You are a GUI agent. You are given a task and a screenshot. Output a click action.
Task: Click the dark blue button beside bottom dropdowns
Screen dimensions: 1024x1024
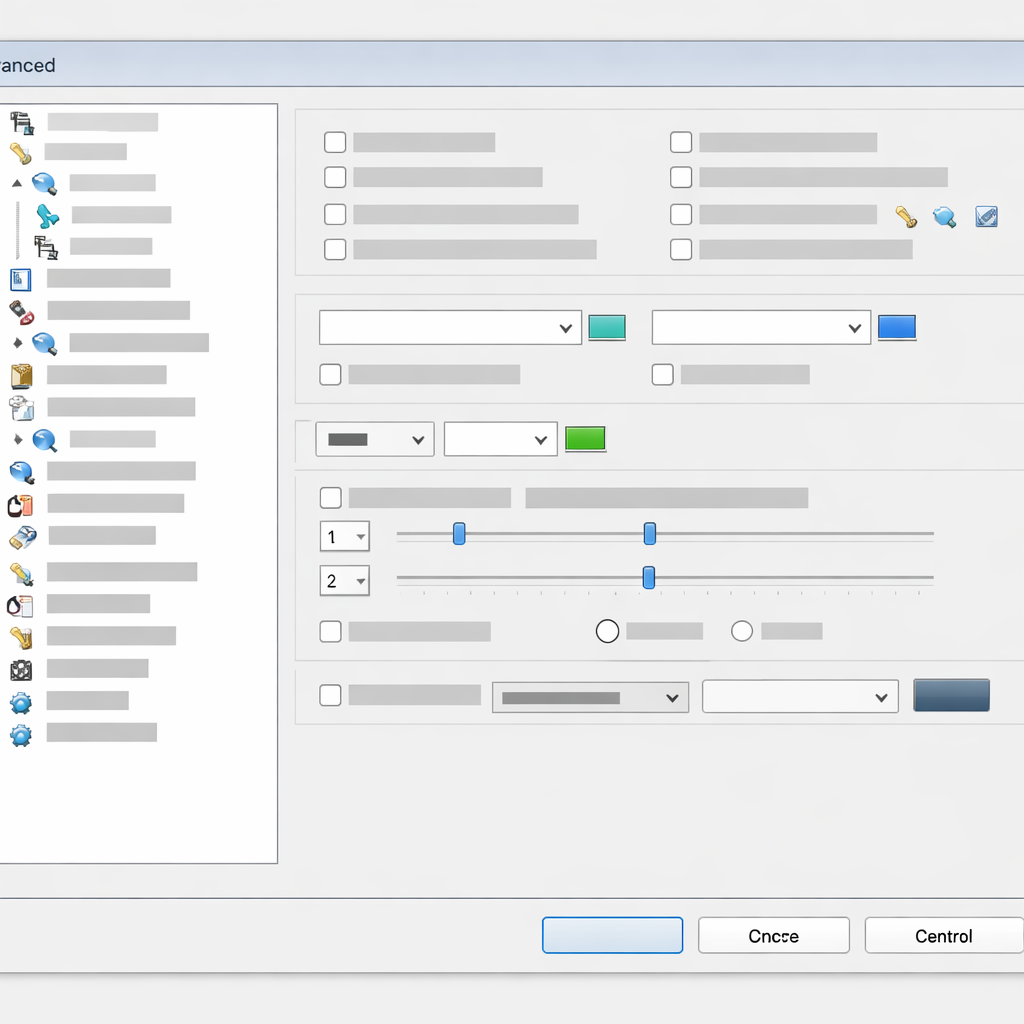coord(951,696)
